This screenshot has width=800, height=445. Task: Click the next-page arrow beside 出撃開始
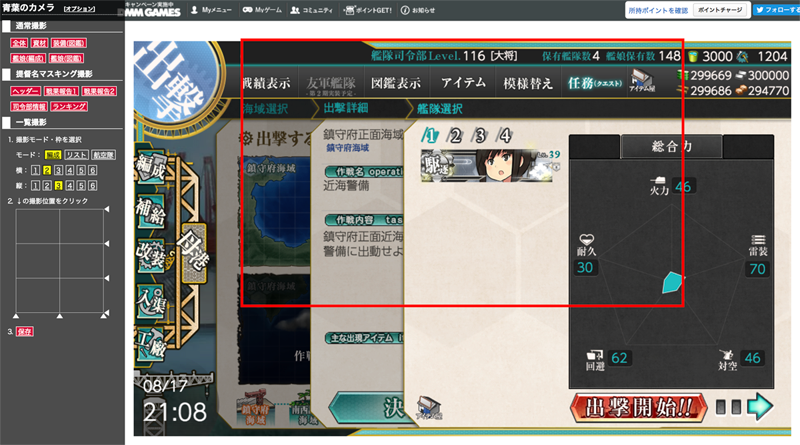tap(760, 407)
